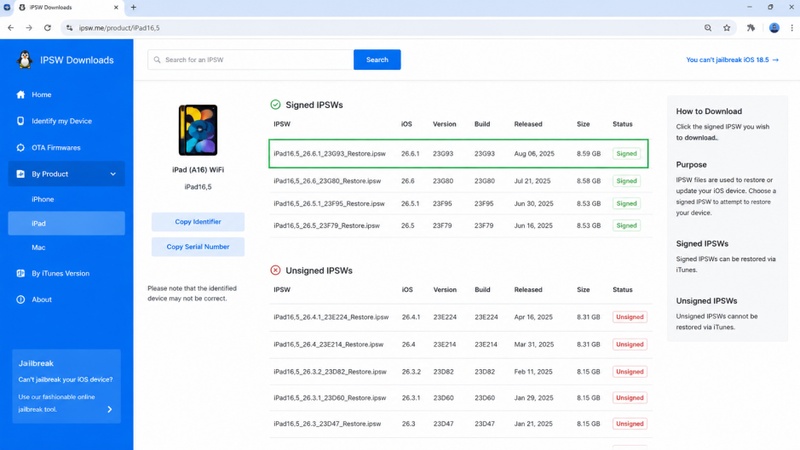Screen dimensions: 800x450
Task: Click Aug 06, 2025 release date cell
Action: (x=534, y=154)
